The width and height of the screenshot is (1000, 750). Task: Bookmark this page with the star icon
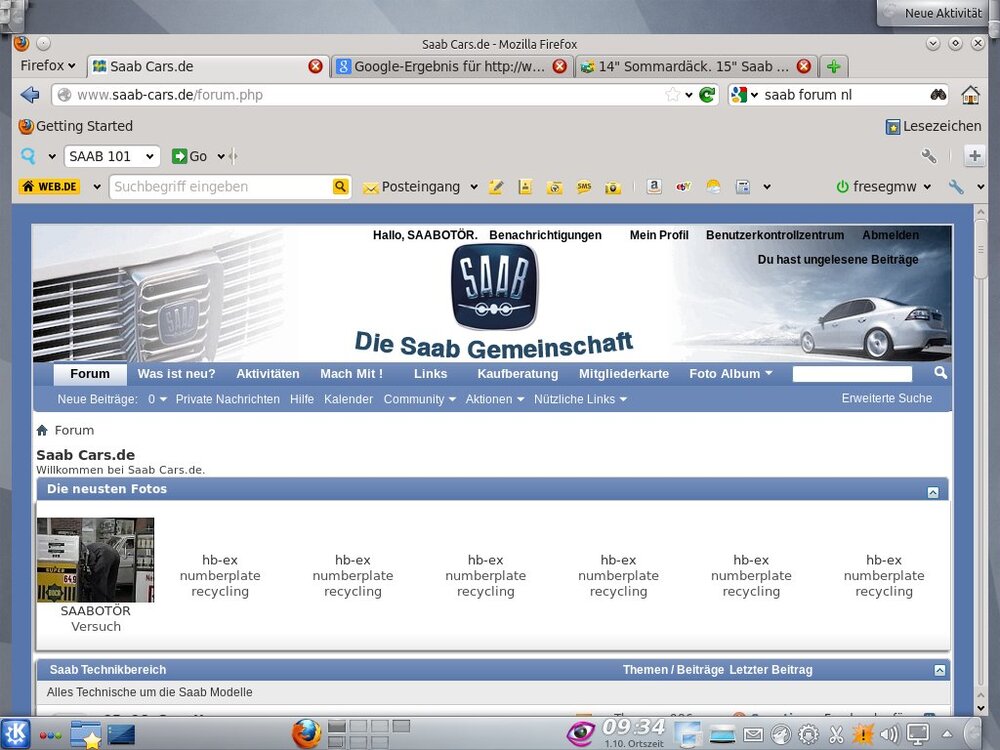(672, 95)
